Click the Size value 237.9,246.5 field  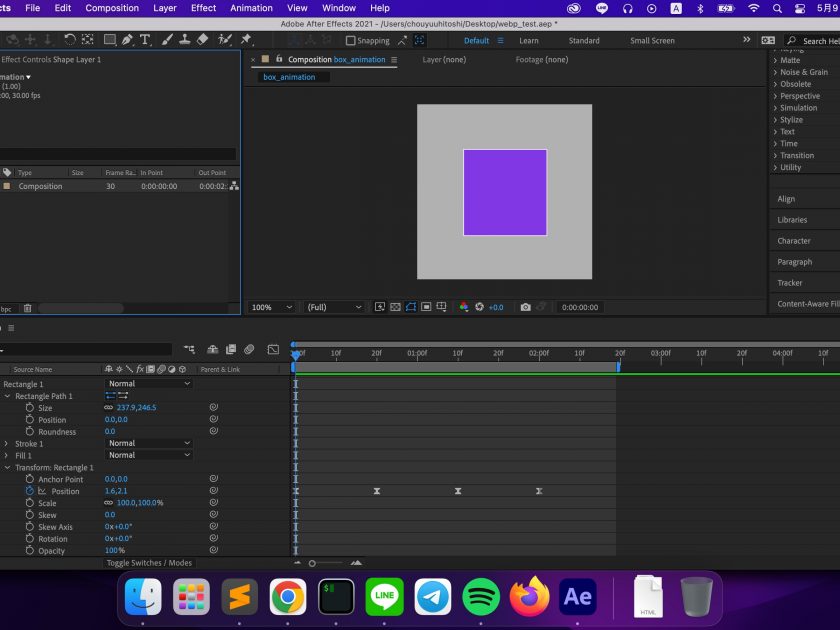pos(136,408)
